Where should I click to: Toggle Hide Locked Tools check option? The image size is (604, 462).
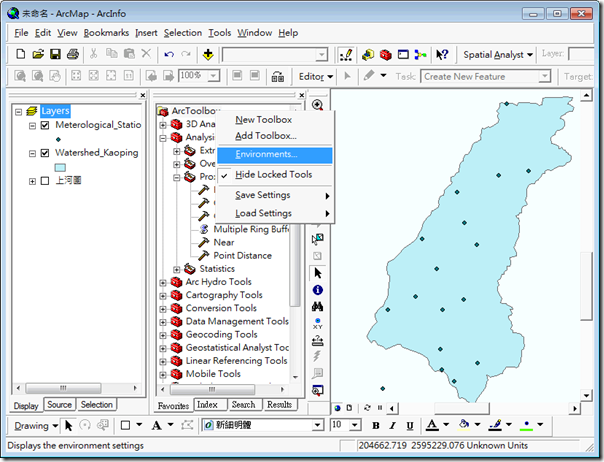(274, 175)
